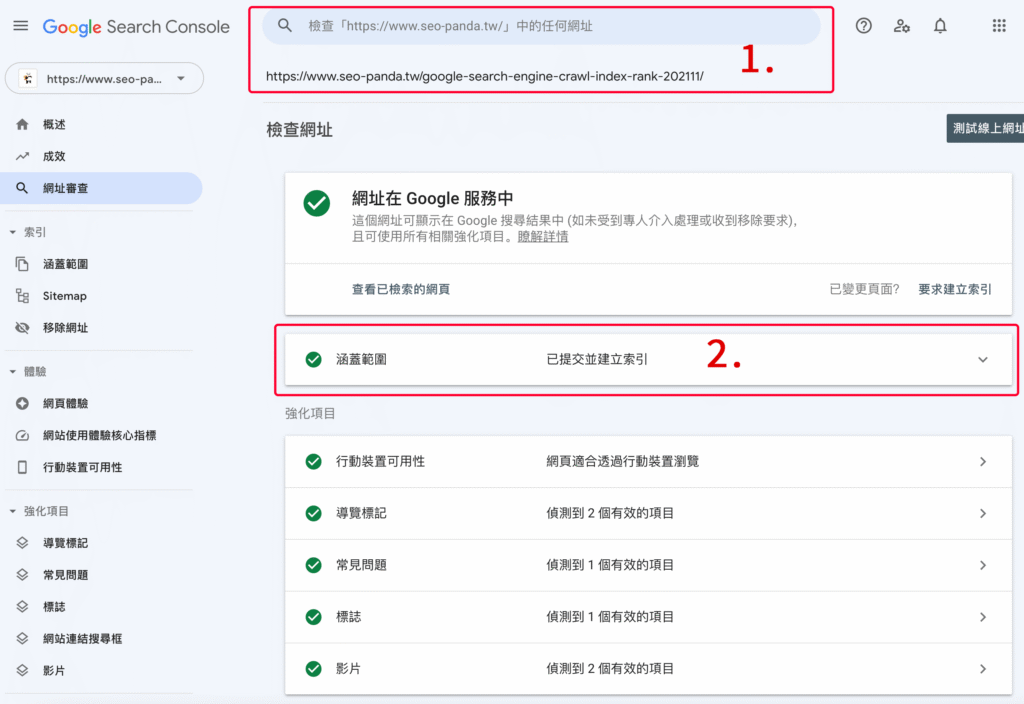The width and height of the screenshot is (1024, 704).
Task: Open the hamburger main menu
Action: click(21, 26)
